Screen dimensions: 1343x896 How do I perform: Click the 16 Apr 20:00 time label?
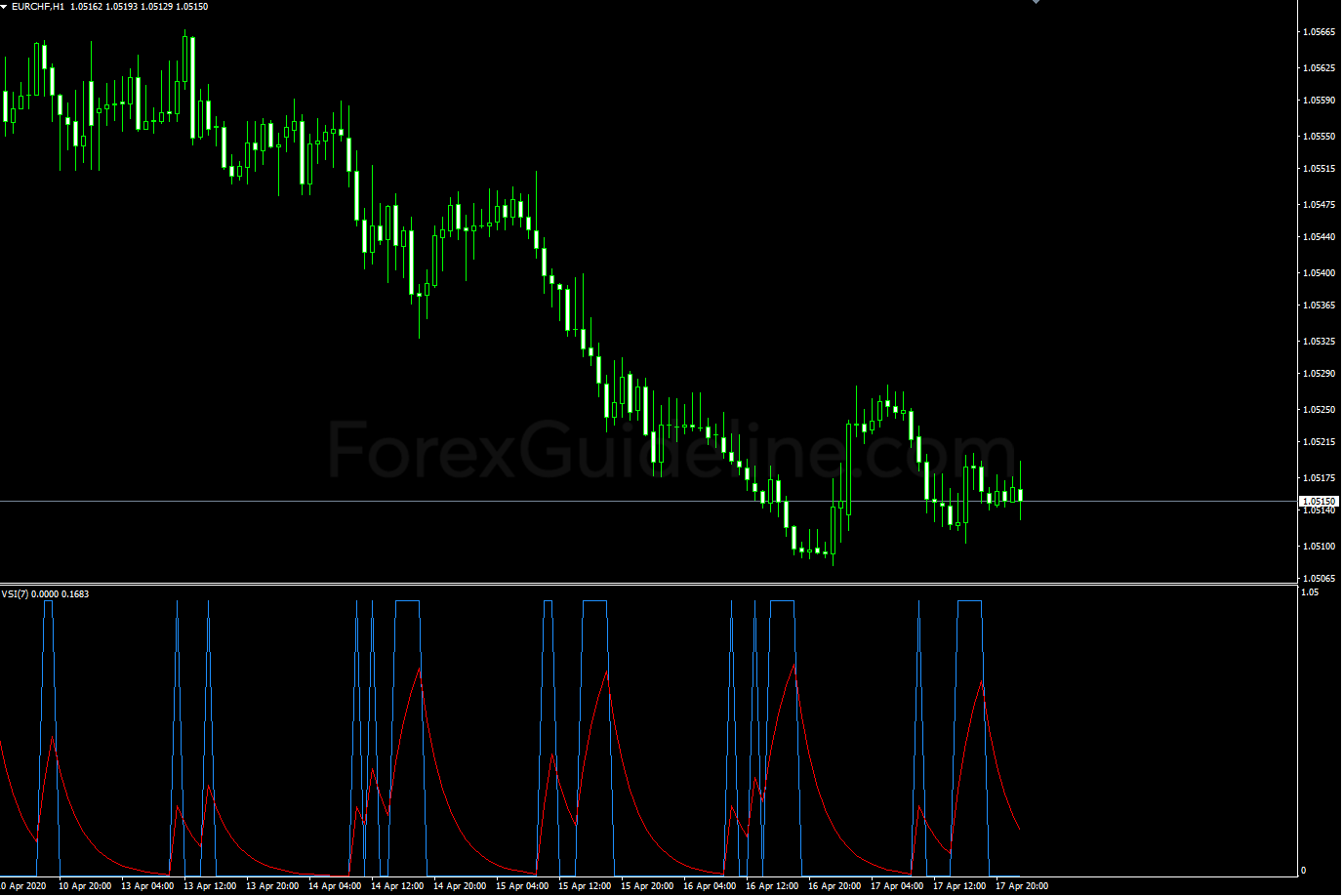[834, 886]
